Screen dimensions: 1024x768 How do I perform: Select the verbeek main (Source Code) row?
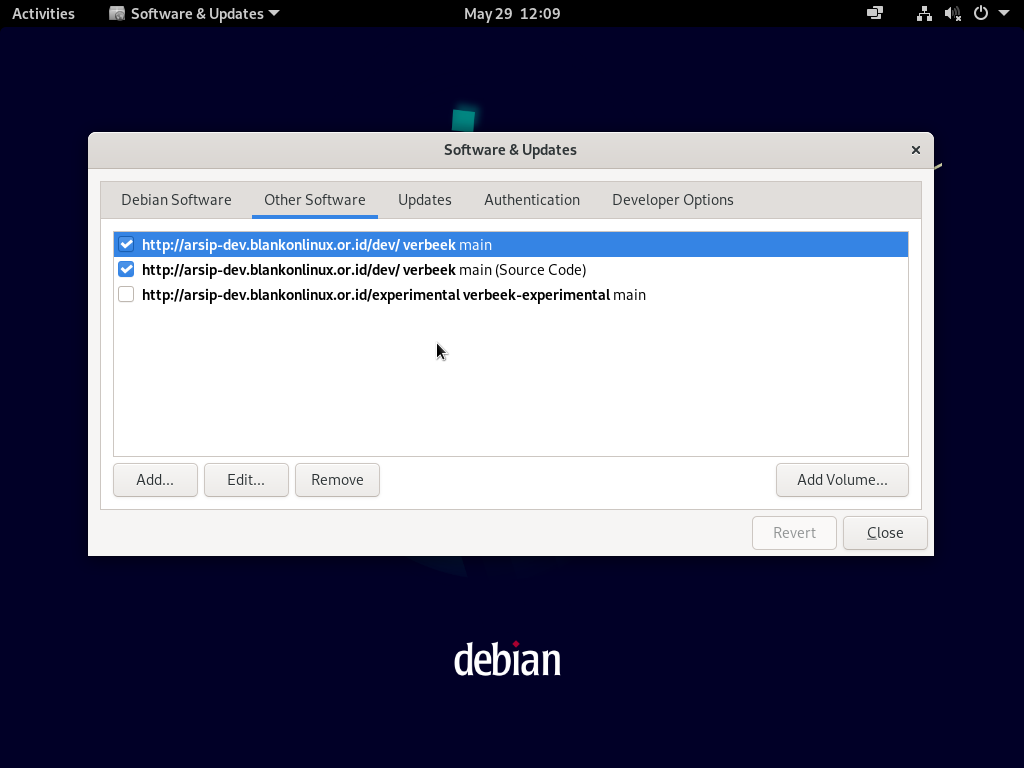[511, 270]
